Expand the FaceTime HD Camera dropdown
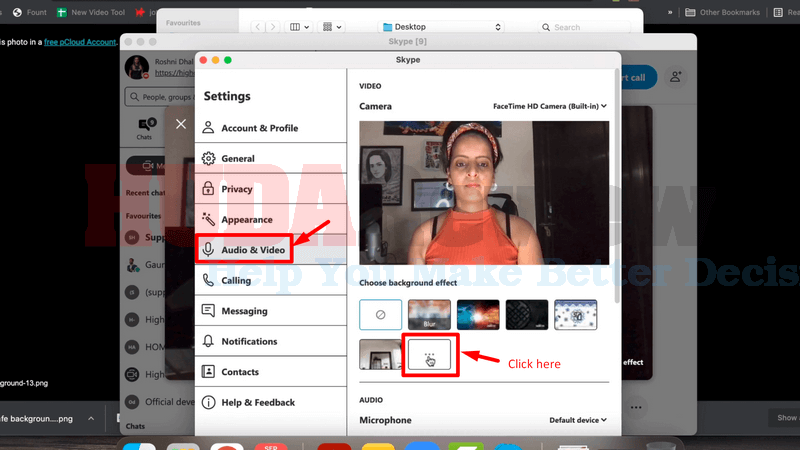Image resolution: width=800 pixels, height=450 pixels. (x=550, y=106)
